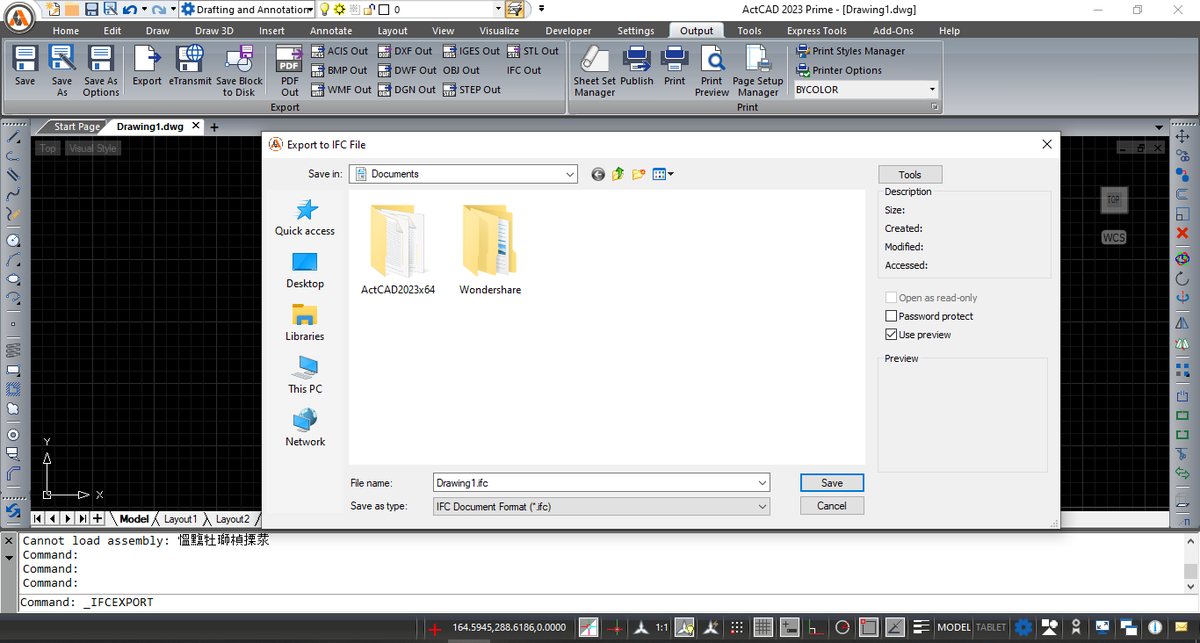1200x643 pixels.
Task: Click the Cancel button in dialog
Action: 832,506
